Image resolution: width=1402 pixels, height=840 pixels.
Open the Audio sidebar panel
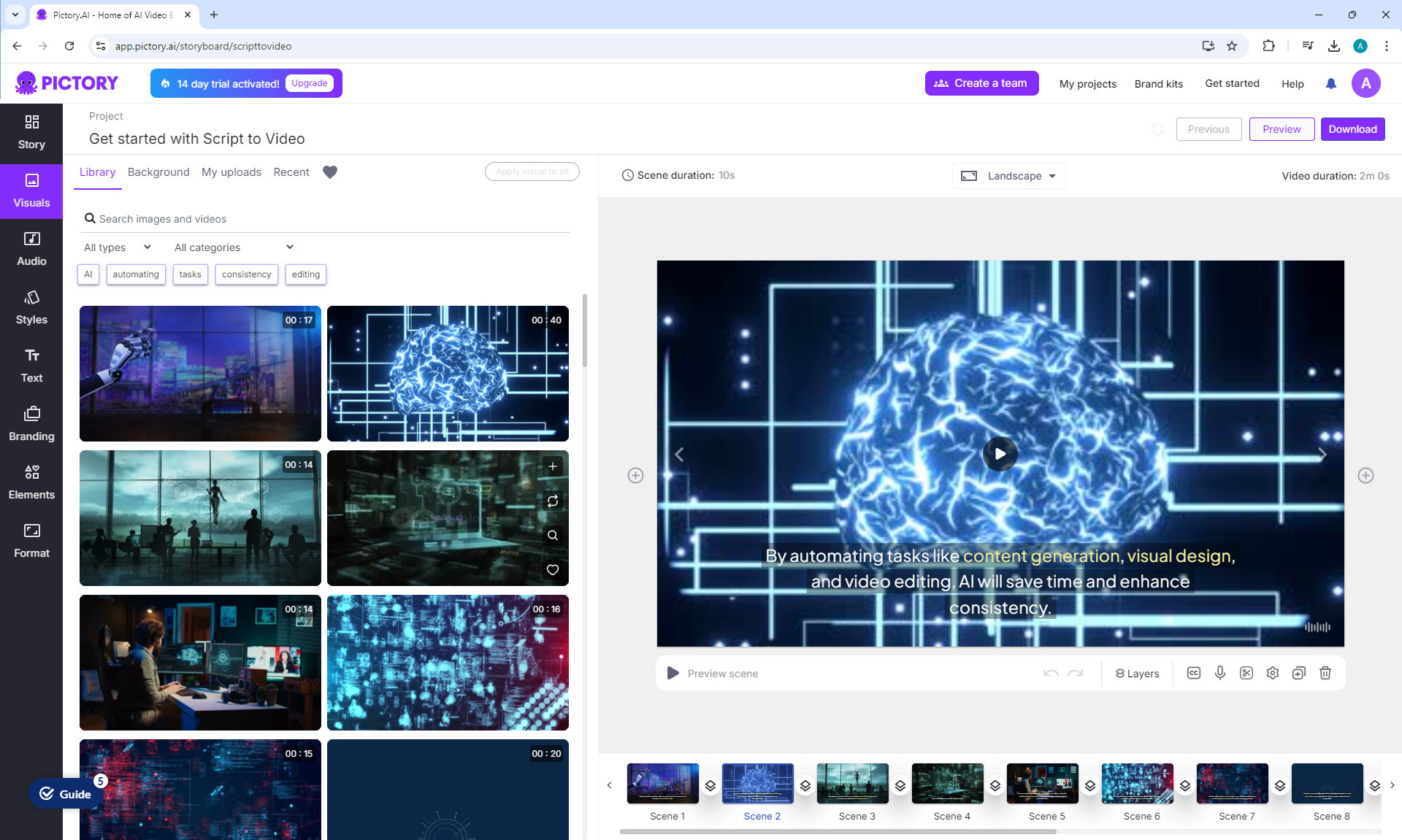point(31,248)
